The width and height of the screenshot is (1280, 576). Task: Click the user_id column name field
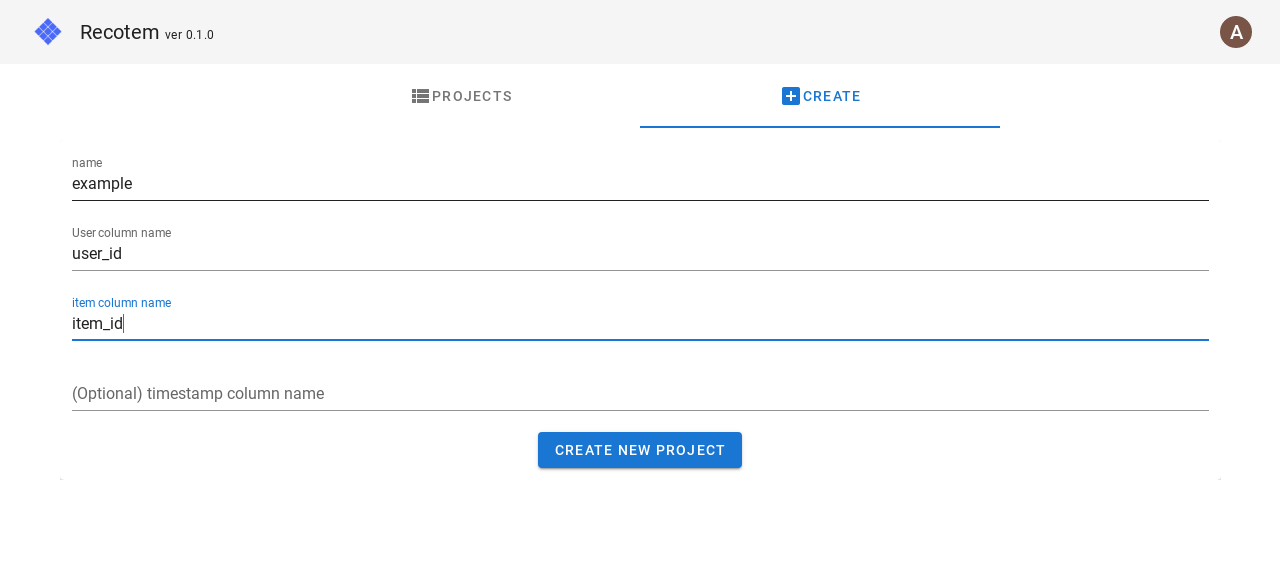tap(400, 254)
